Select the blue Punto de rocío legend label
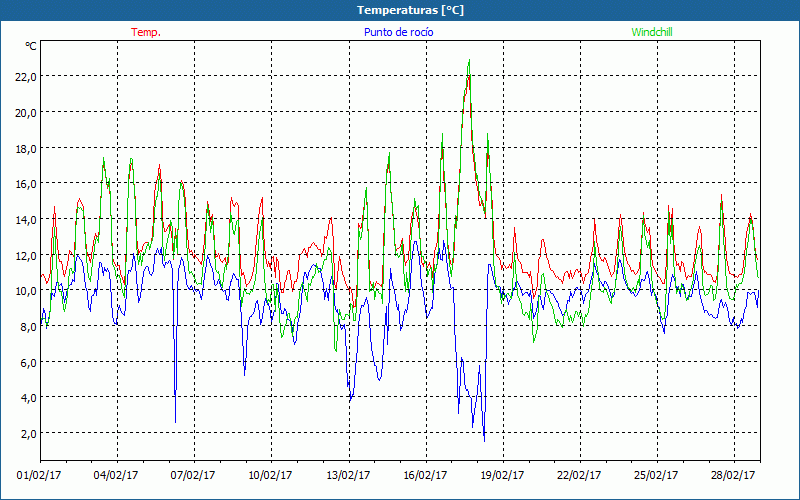Viewport: 800px width, 500px height. click(398, 32)
